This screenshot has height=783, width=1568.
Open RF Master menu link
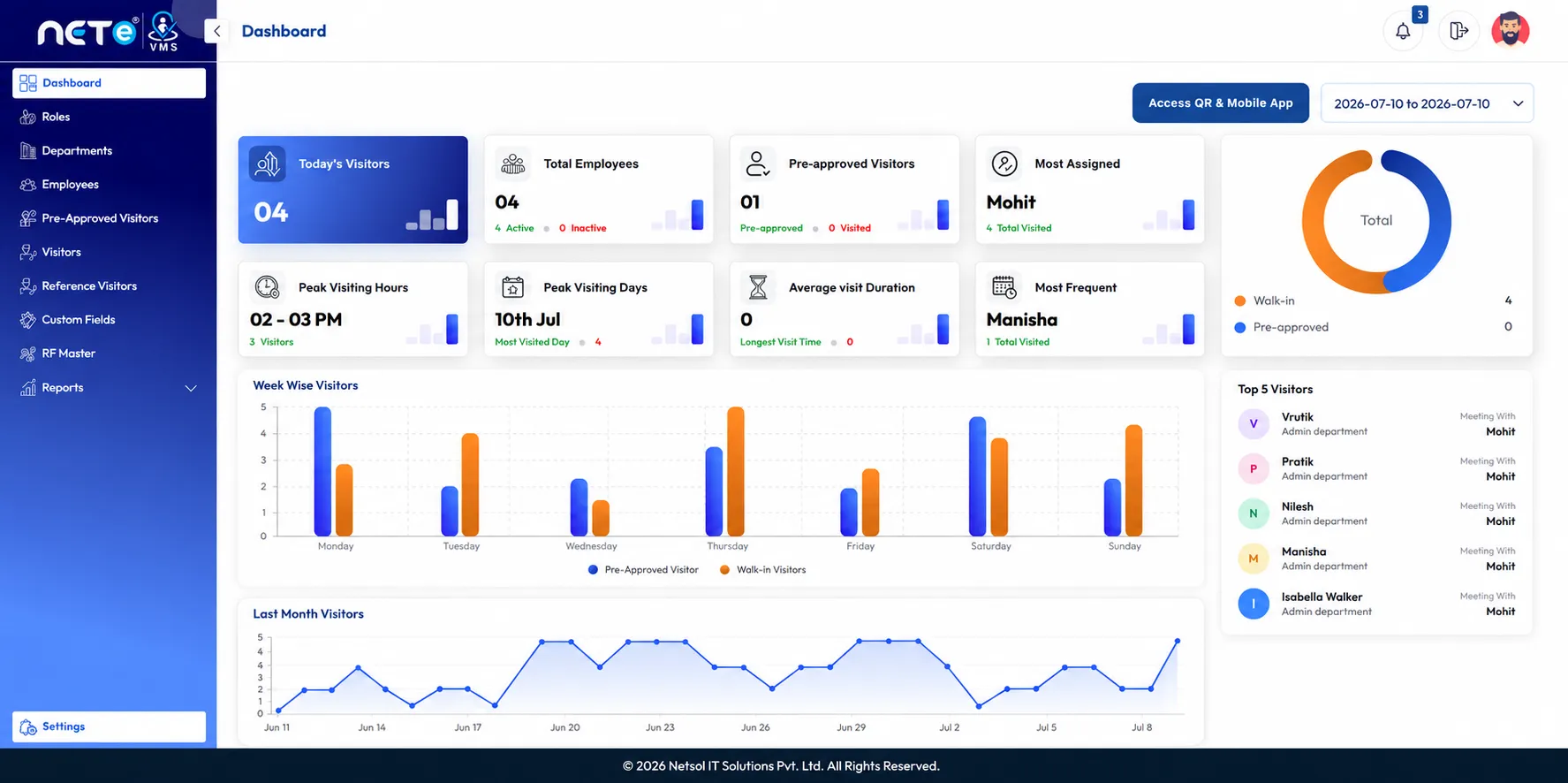click(x=68, y=353)
